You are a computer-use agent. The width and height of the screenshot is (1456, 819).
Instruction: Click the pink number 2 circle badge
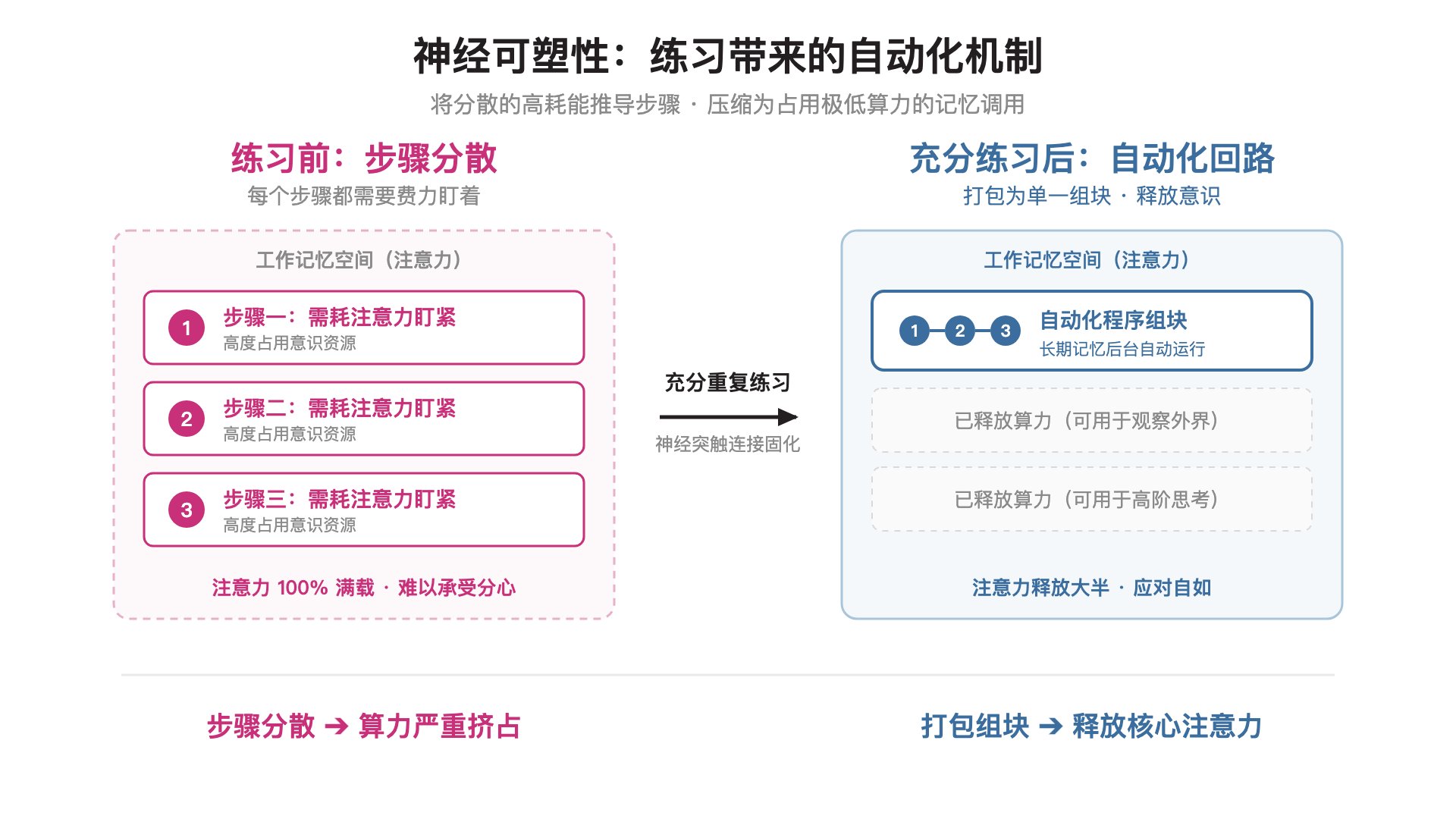click(187, 419)
